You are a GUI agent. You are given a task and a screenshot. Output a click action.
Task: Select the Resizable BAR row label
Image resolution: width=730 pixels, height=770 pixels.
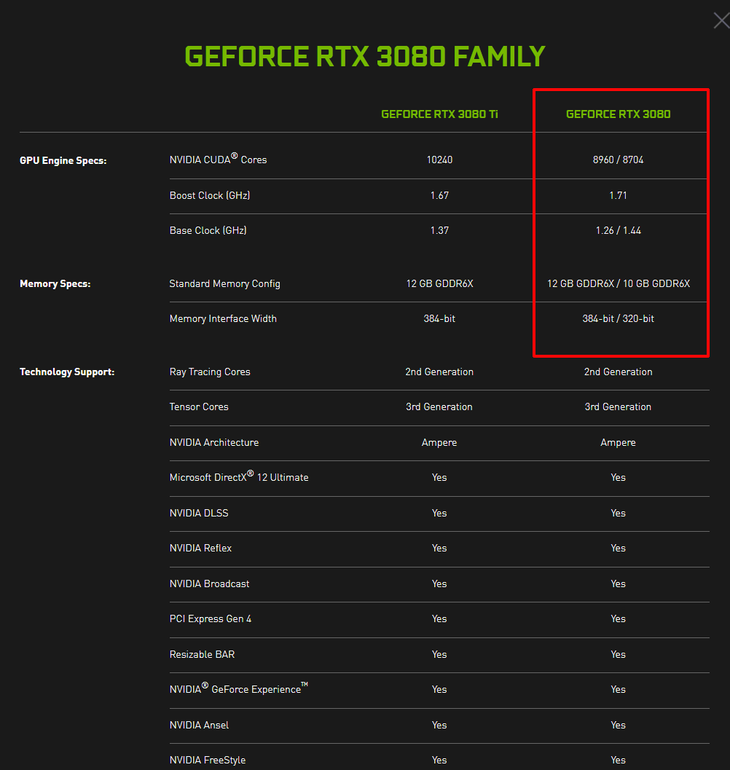click(202, 654)
